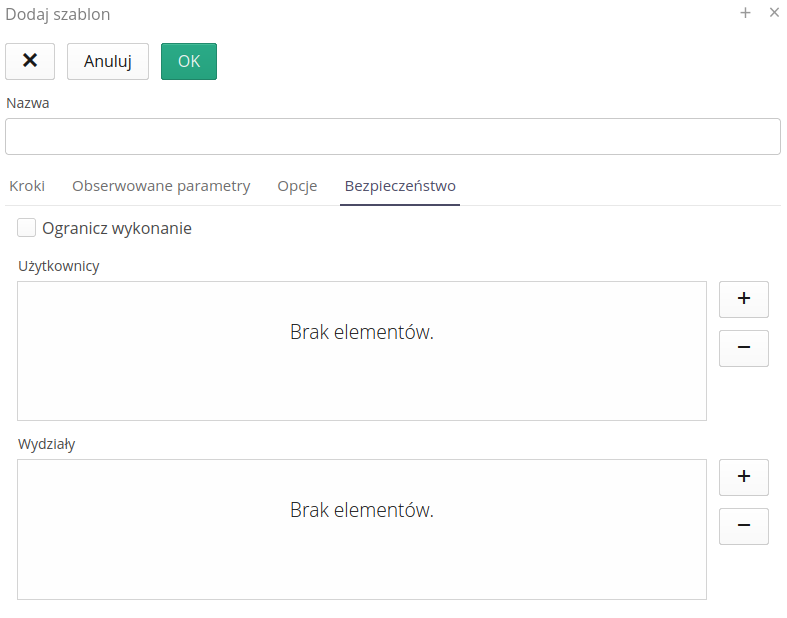Close the Dodaj szablon dialog with the title bar ×
Screen dimensions: 787x618
[x=774, y=13]
